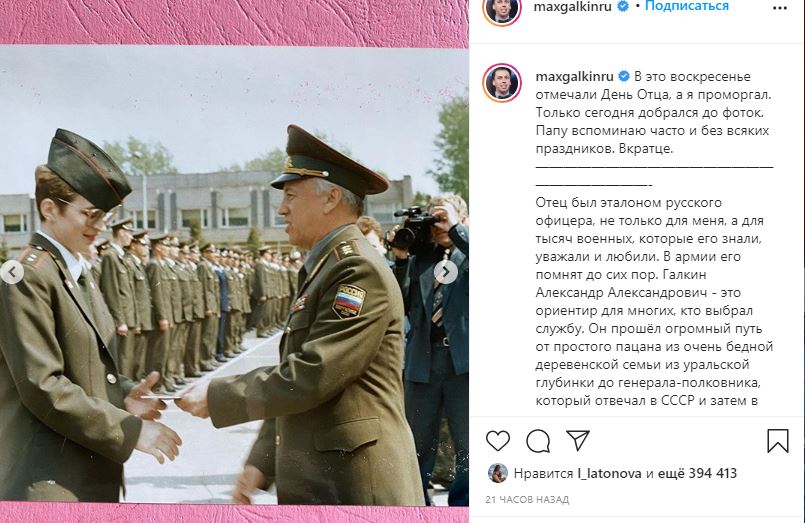Click the verified badge in the header
The height and width of the screenshot is (523, 805).
click(x=623, y=6)
